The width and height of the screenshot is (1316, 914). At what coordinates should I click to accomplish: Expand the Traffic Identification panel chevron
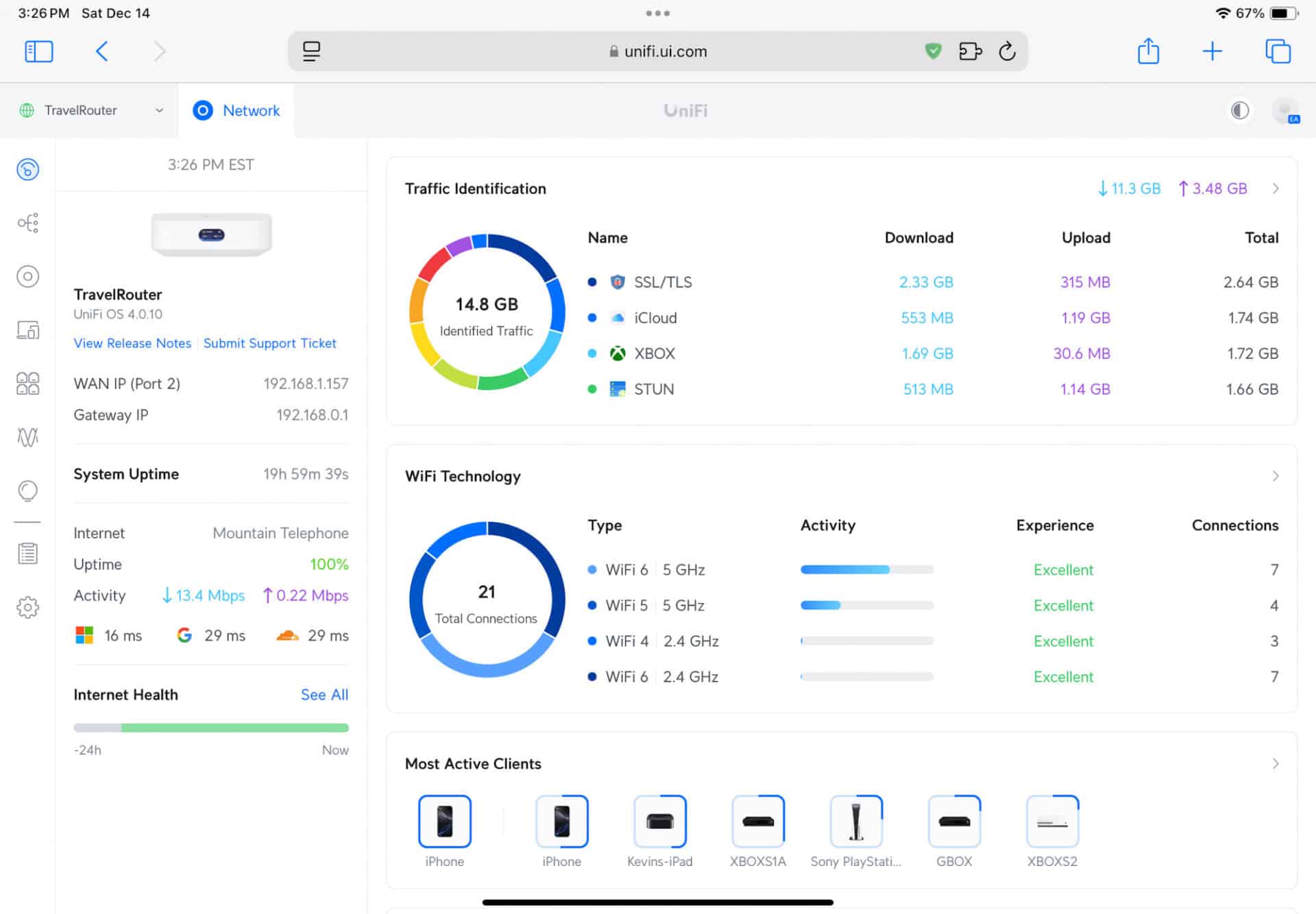click(1275, 188)
